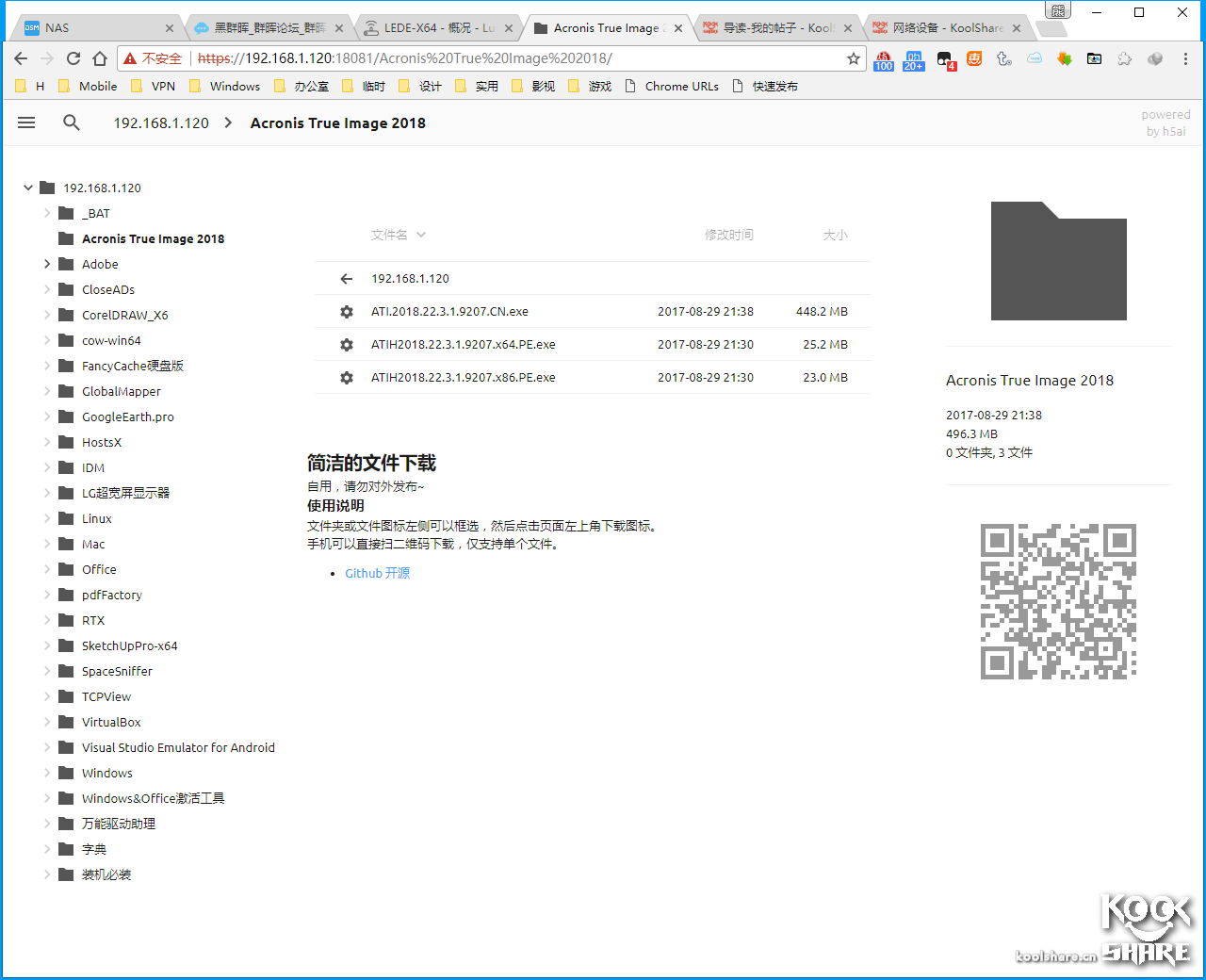1206x980 pixels.
Task: Switch to the 导读-我的帖子 KoolShare tab
Action: 776,28
